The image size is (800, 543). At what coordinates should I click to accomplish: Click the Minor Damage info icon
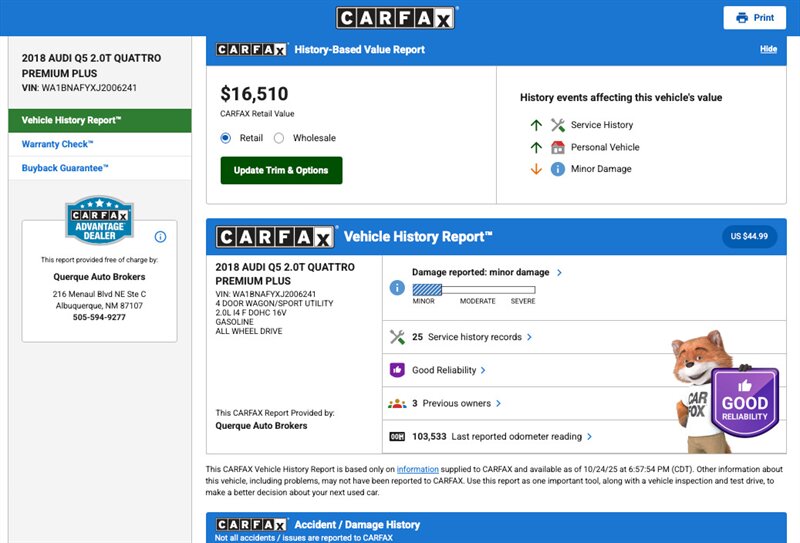[558, 169]
